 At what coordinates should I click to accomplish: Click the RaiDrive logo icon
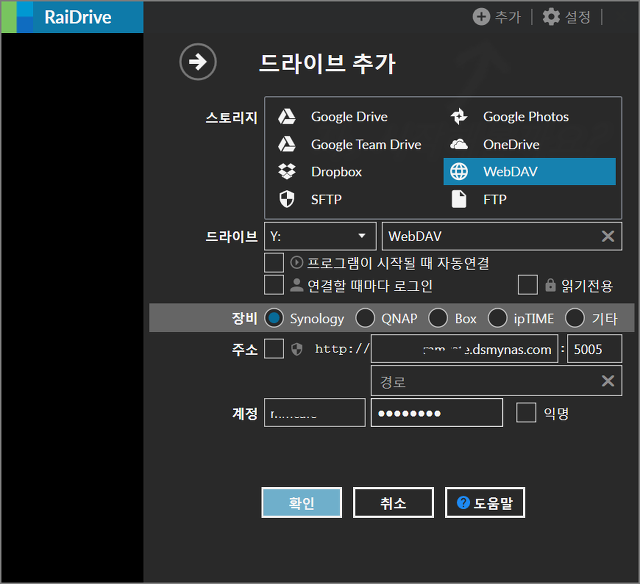[x=17, y=17]
